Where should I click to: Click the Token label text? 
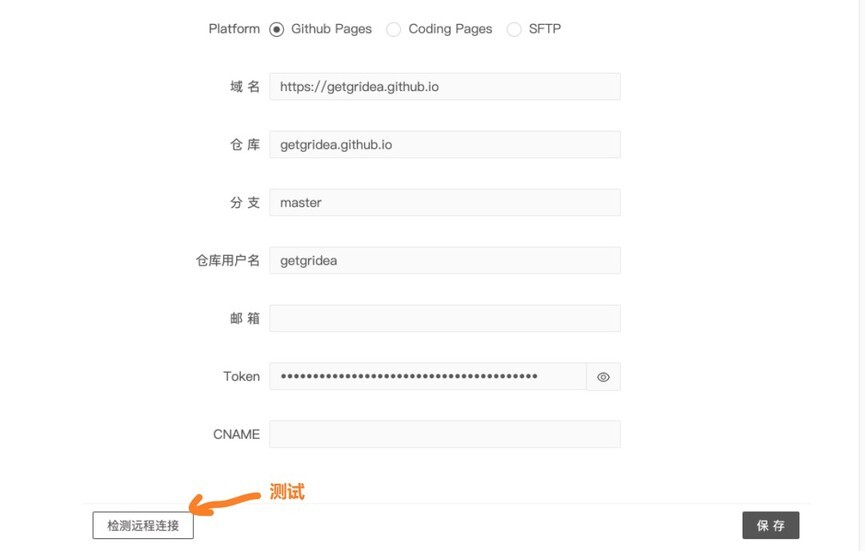point(241,377)
